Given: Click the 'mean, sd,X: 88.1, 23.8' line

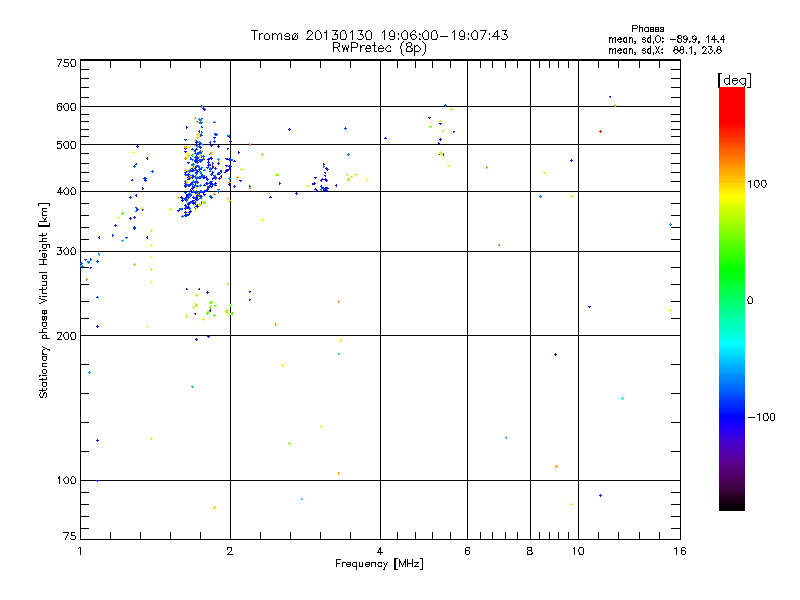Looking at the screenshot, I should 665,50.
